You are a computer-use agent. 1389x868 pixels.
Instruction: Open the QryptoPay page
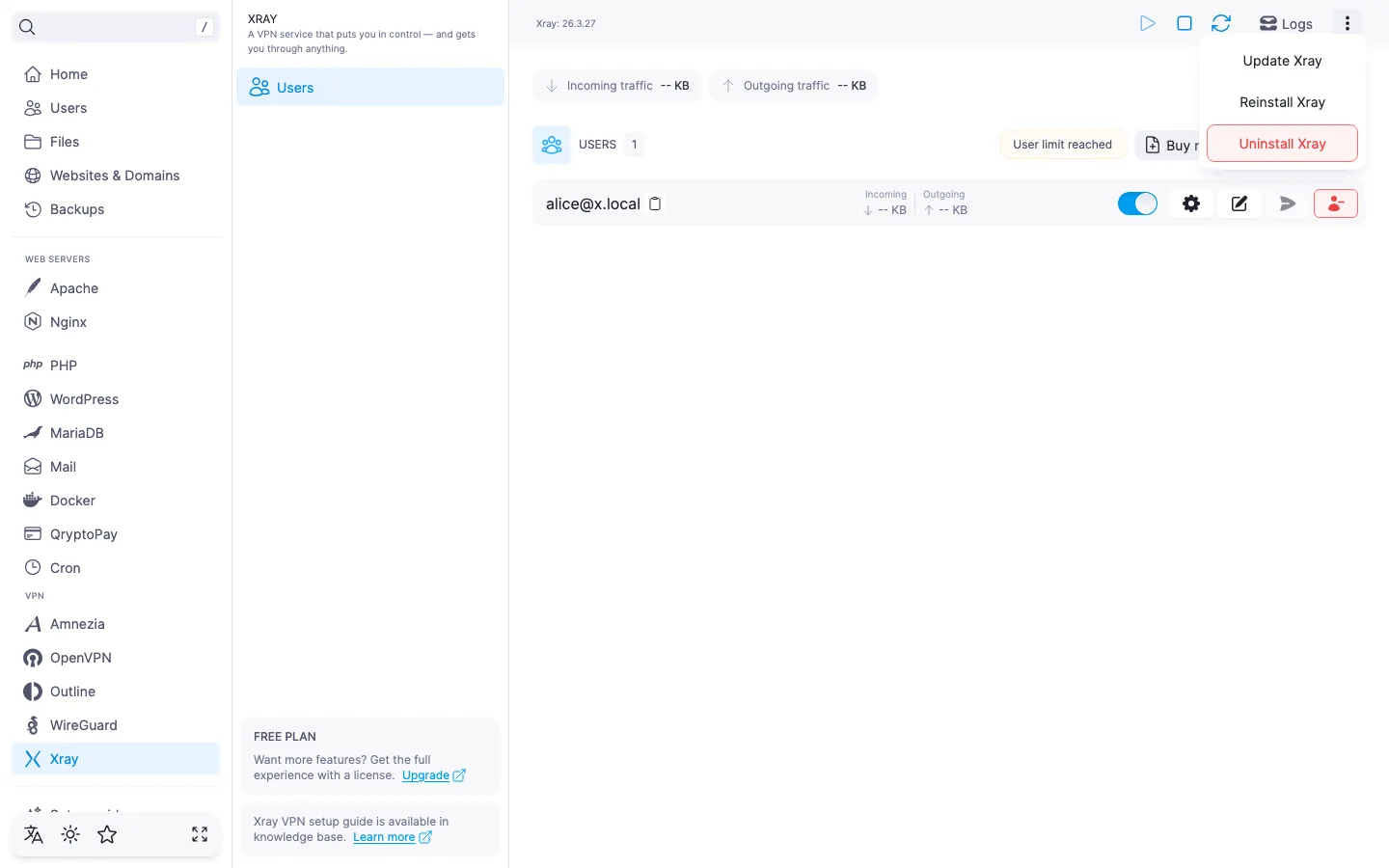tap(116, 534)
